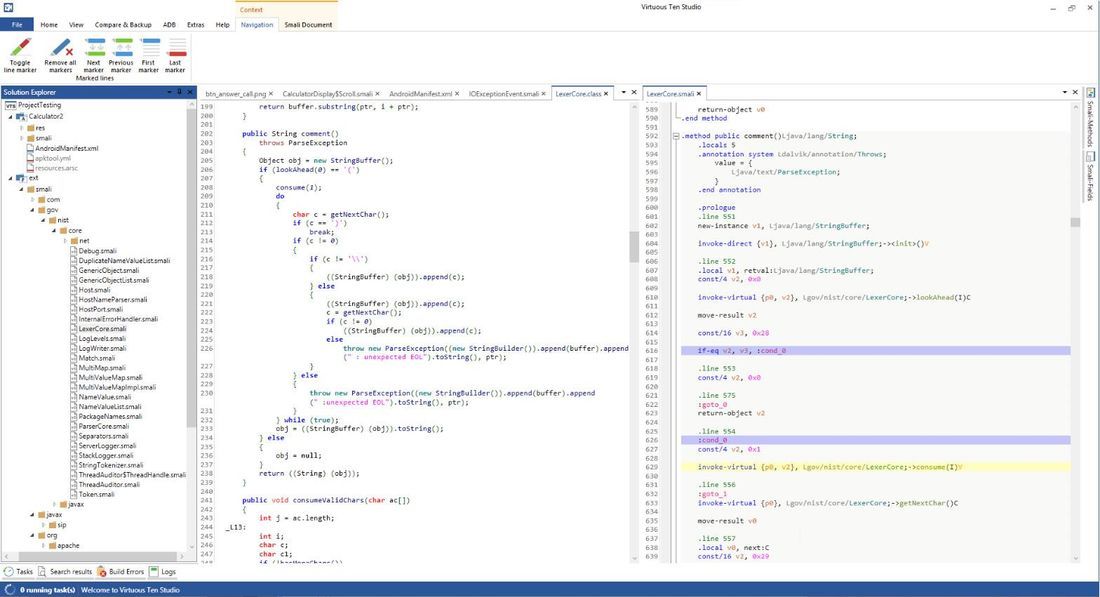1100x597 pixels.
Task: Open the Smali-Methods side panel
Action: click(1091, 118)
